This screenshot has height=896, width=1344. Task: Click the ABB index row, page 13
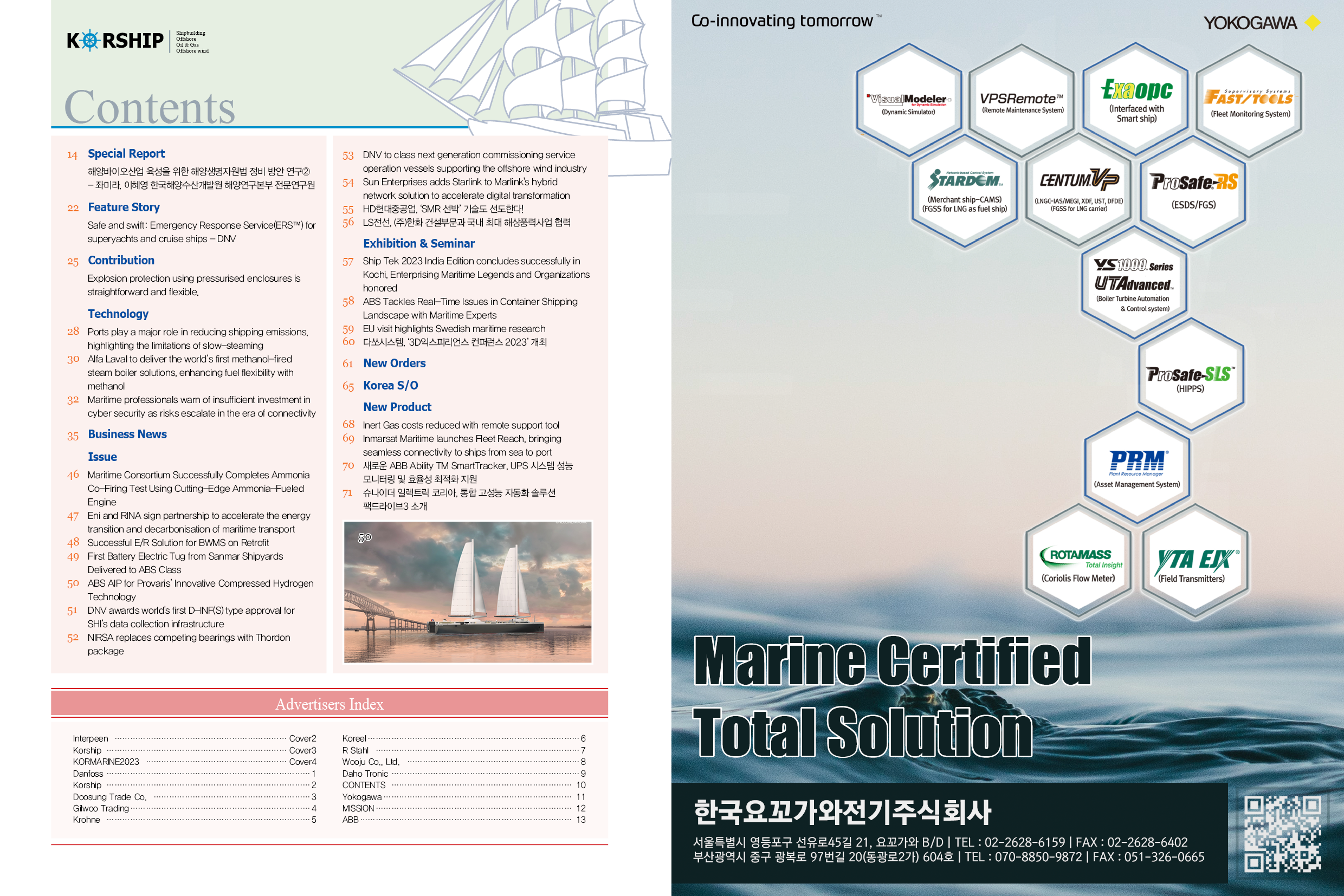coord(464,820)
